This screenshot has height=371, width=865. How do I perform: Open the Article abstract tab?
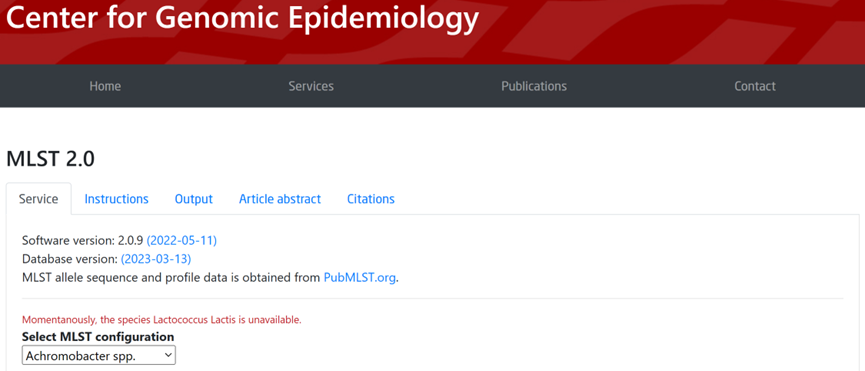[x=280, y=199]
